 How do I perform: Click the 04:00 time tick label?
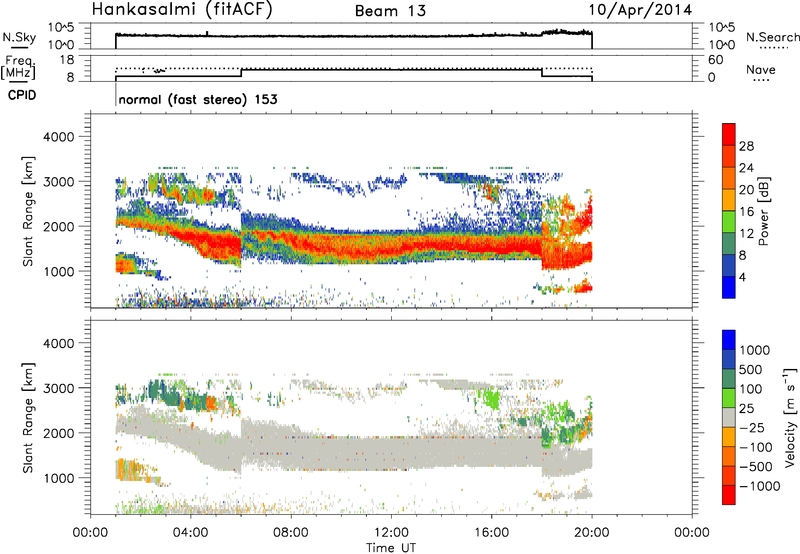(x=191, y=533)
